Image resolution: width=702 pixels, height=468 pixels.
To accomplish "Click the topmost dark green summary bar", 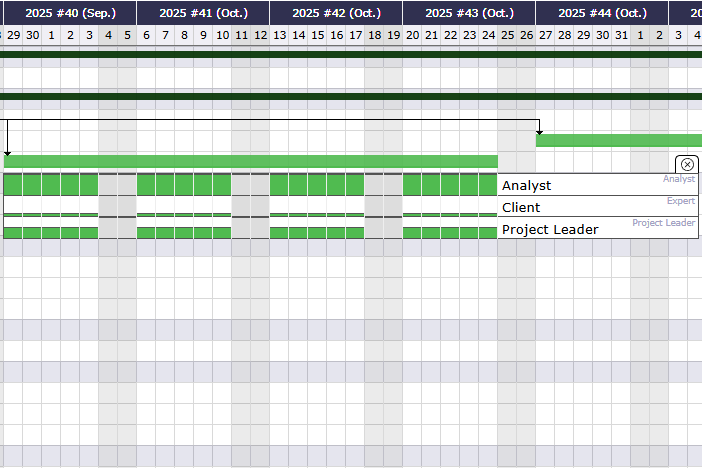I will (350, 54).
